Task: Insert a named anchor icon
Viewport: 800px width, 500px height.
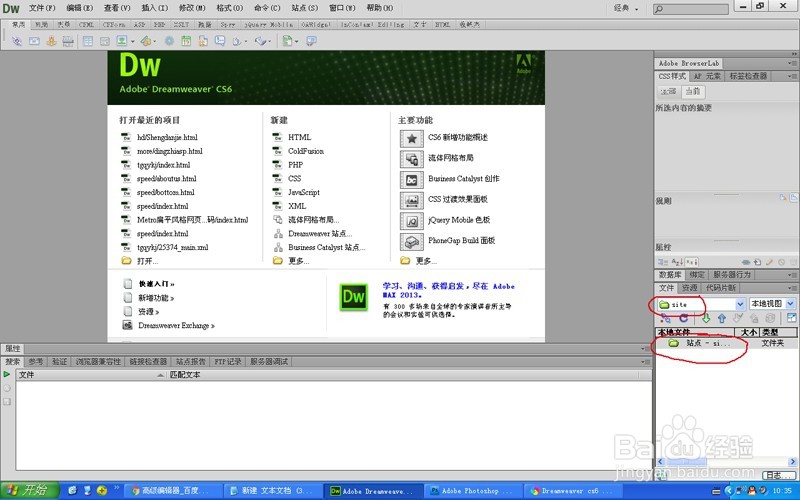Action: click(51, 41)
